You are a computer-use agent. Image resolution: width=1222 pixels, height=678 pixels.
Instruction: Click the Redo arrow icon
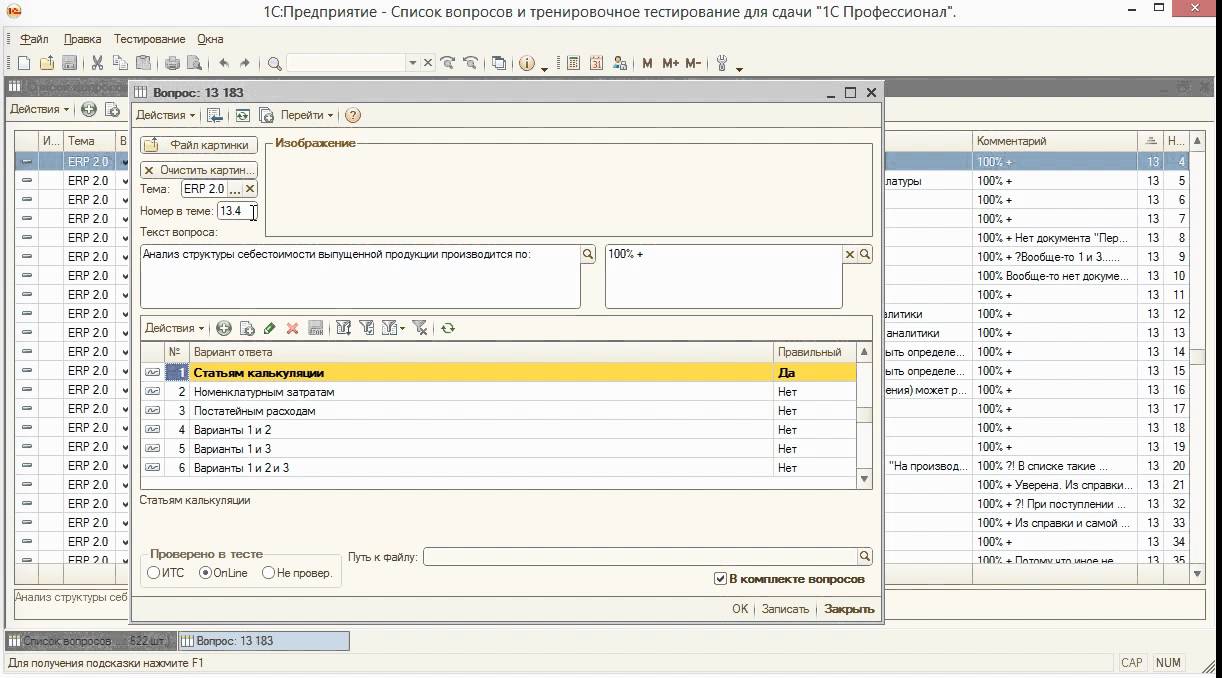pos(245,63)
